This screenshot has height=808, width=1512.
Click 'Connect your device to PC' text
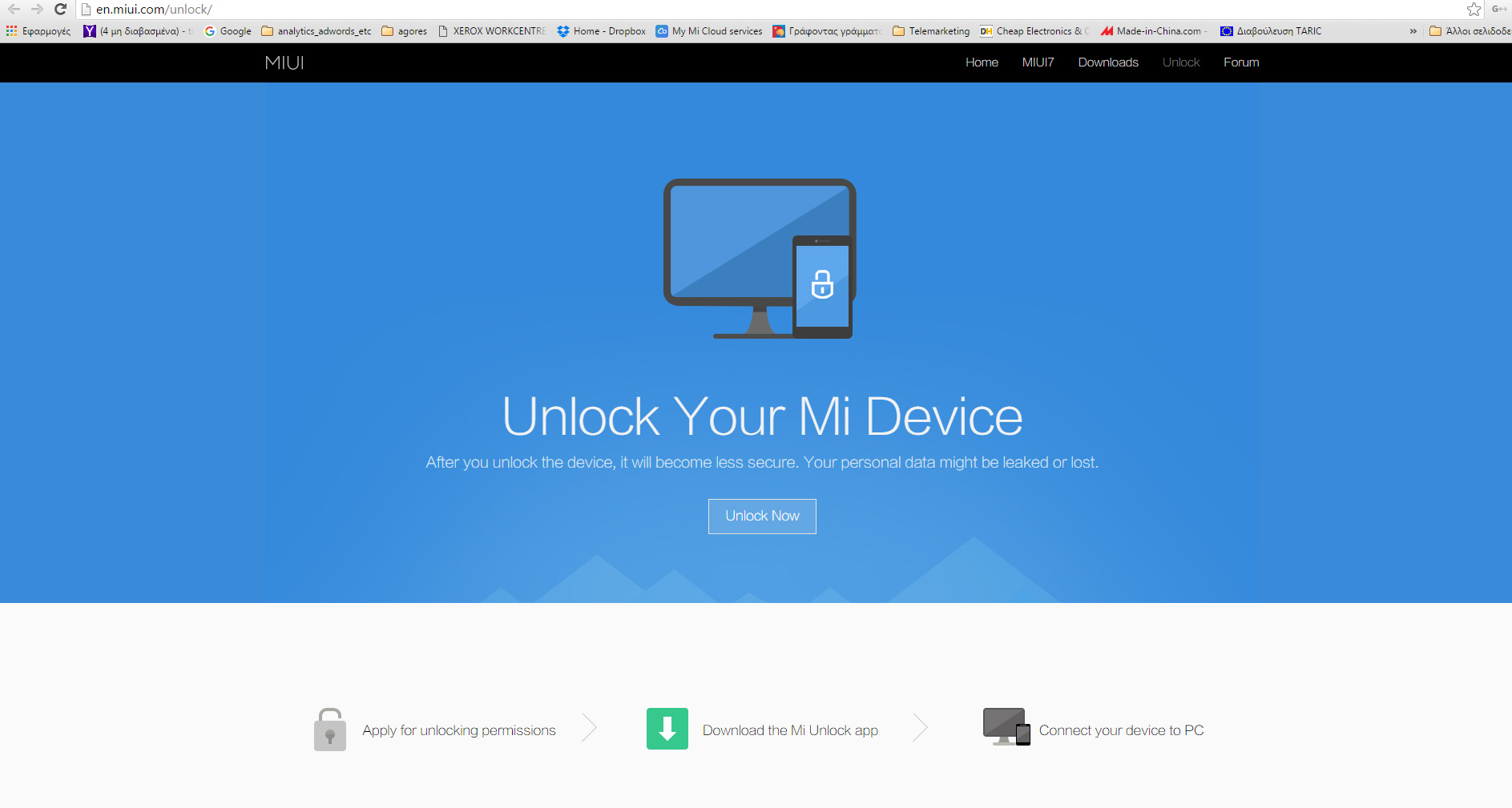(1121, 730)
